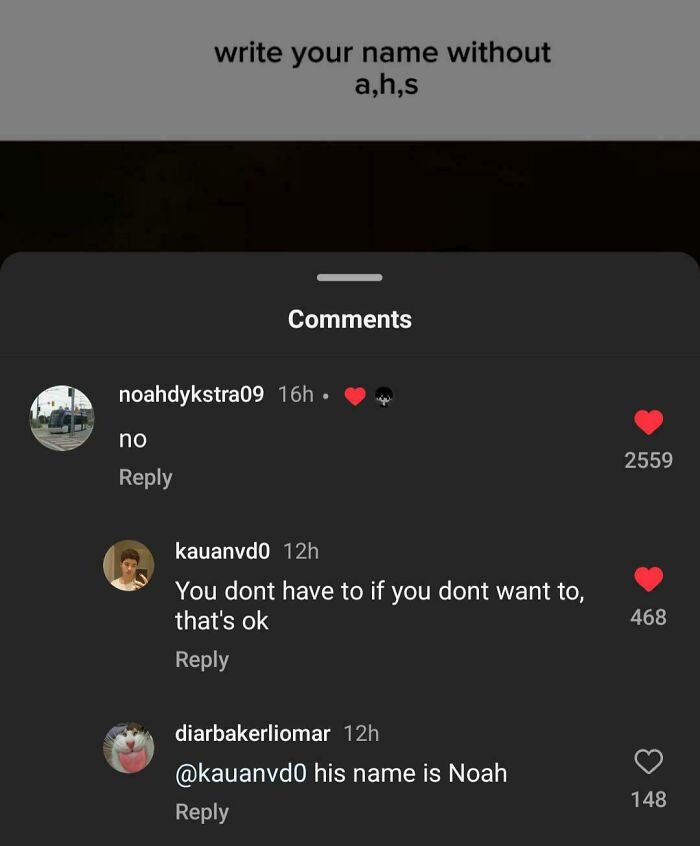
Task: Open kauanvd0's selfie profile picture
Action: [128, 565]
